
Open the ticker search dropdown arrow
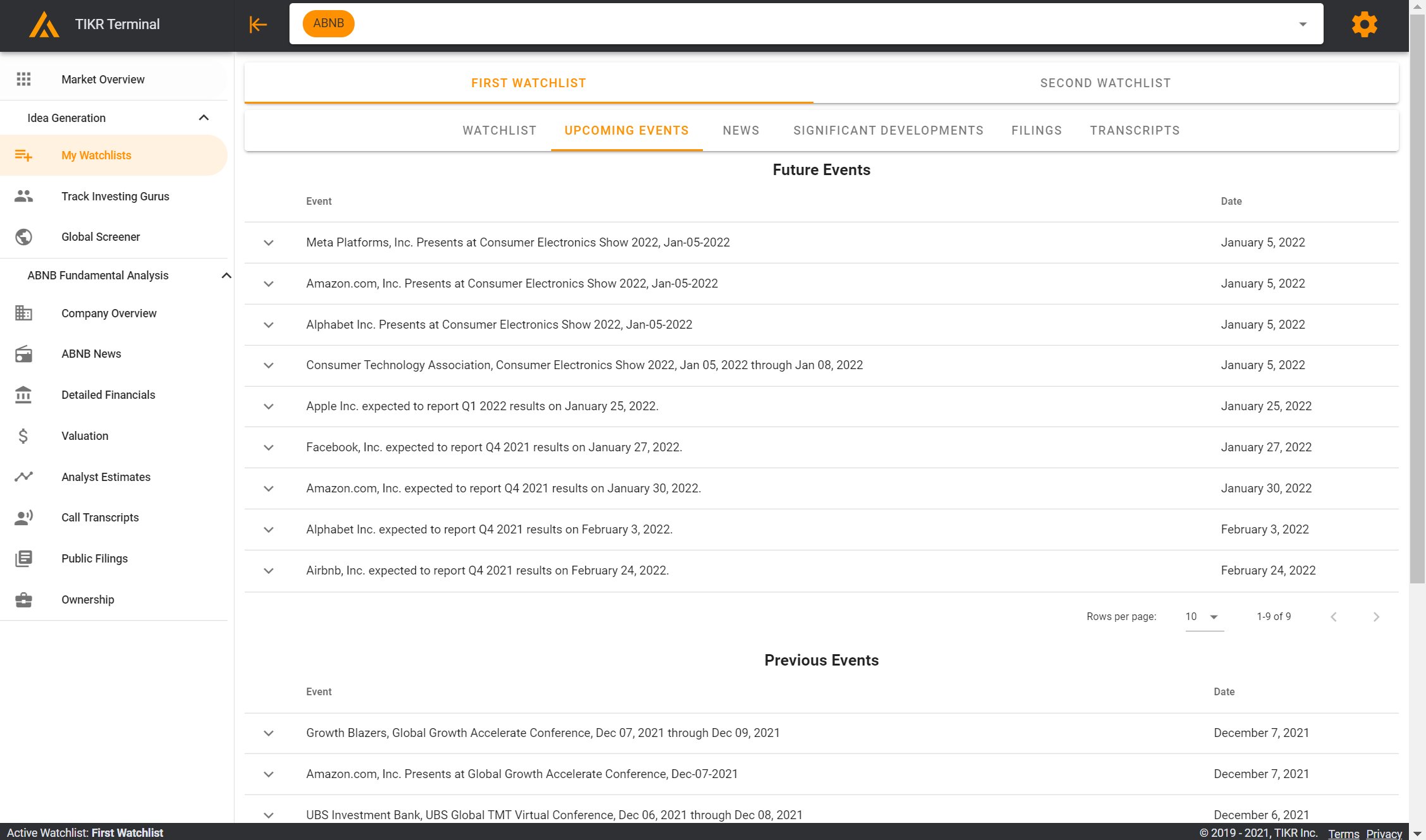click(1303, 24)
